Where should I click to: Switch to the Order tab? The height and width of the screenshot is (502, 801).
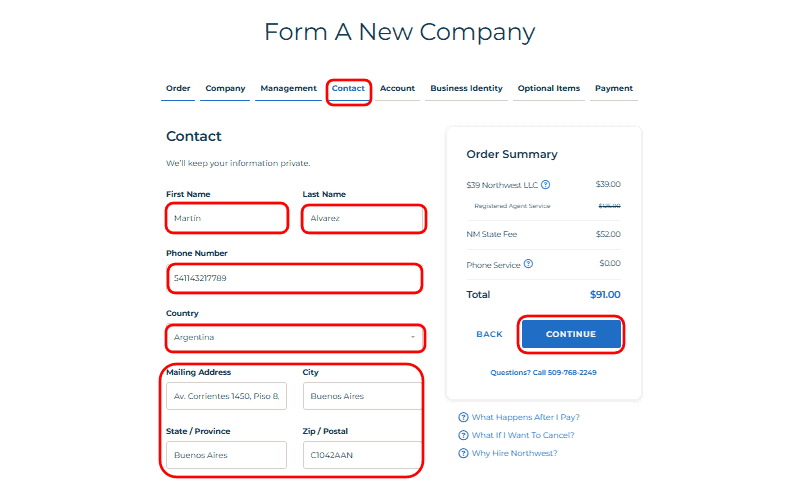[x=178, y=89]
